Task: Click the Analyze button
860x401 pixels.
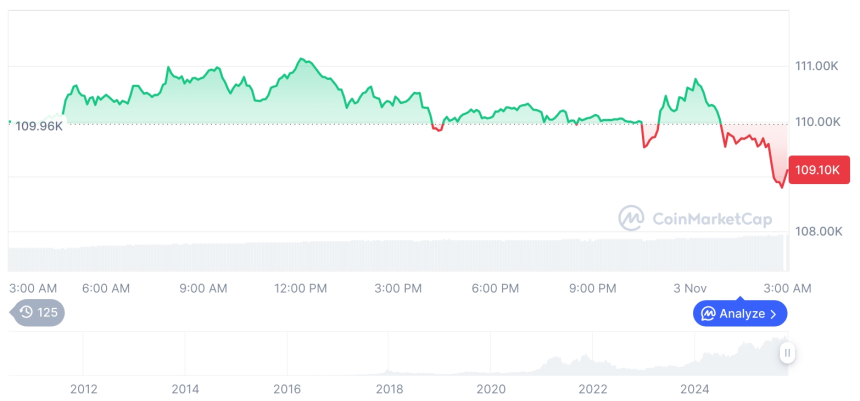Action: coord(740,313)
